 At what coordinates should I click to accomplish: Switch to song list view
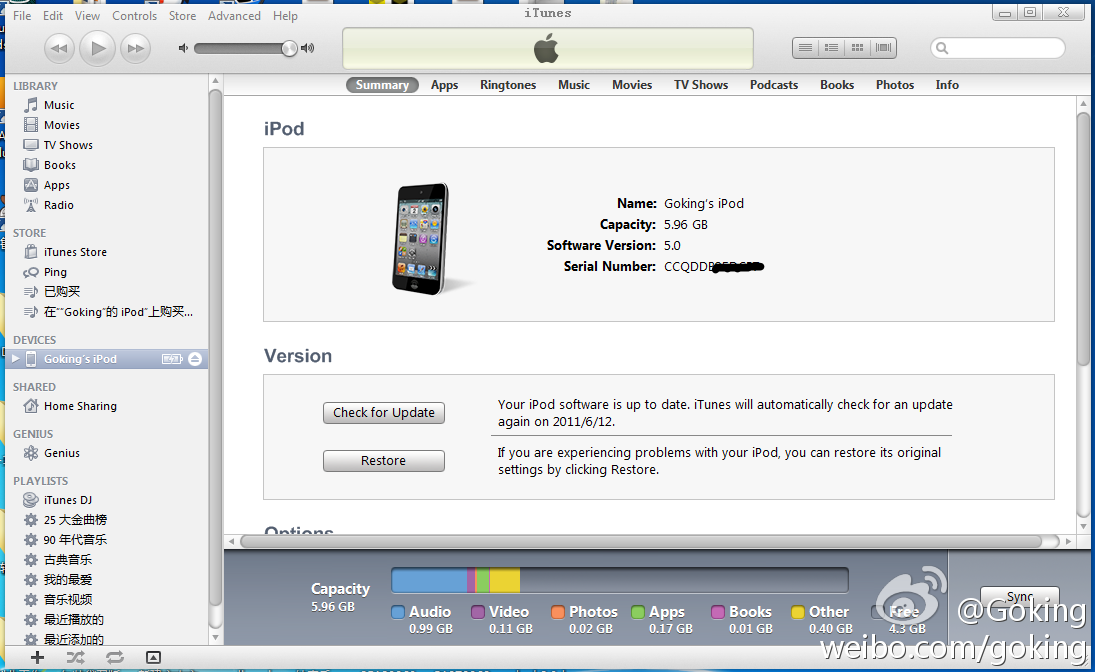coord(805,48)
